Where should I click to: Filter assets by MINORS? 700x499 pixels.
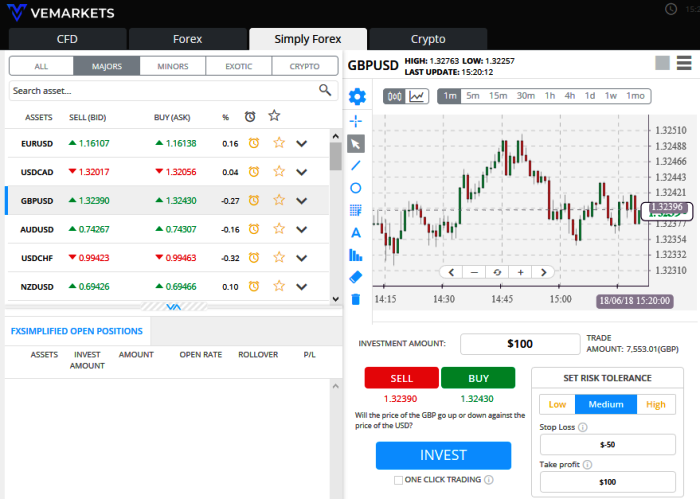(173, 66)
